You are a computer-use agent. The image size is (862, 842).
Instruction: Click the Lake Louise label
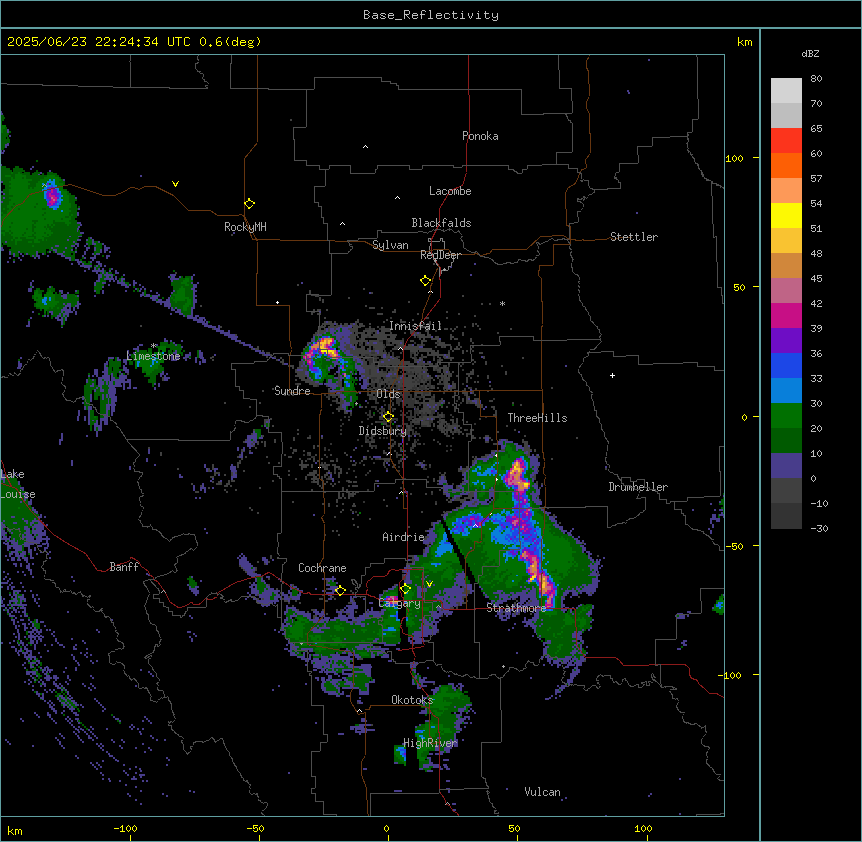point(18,484)
